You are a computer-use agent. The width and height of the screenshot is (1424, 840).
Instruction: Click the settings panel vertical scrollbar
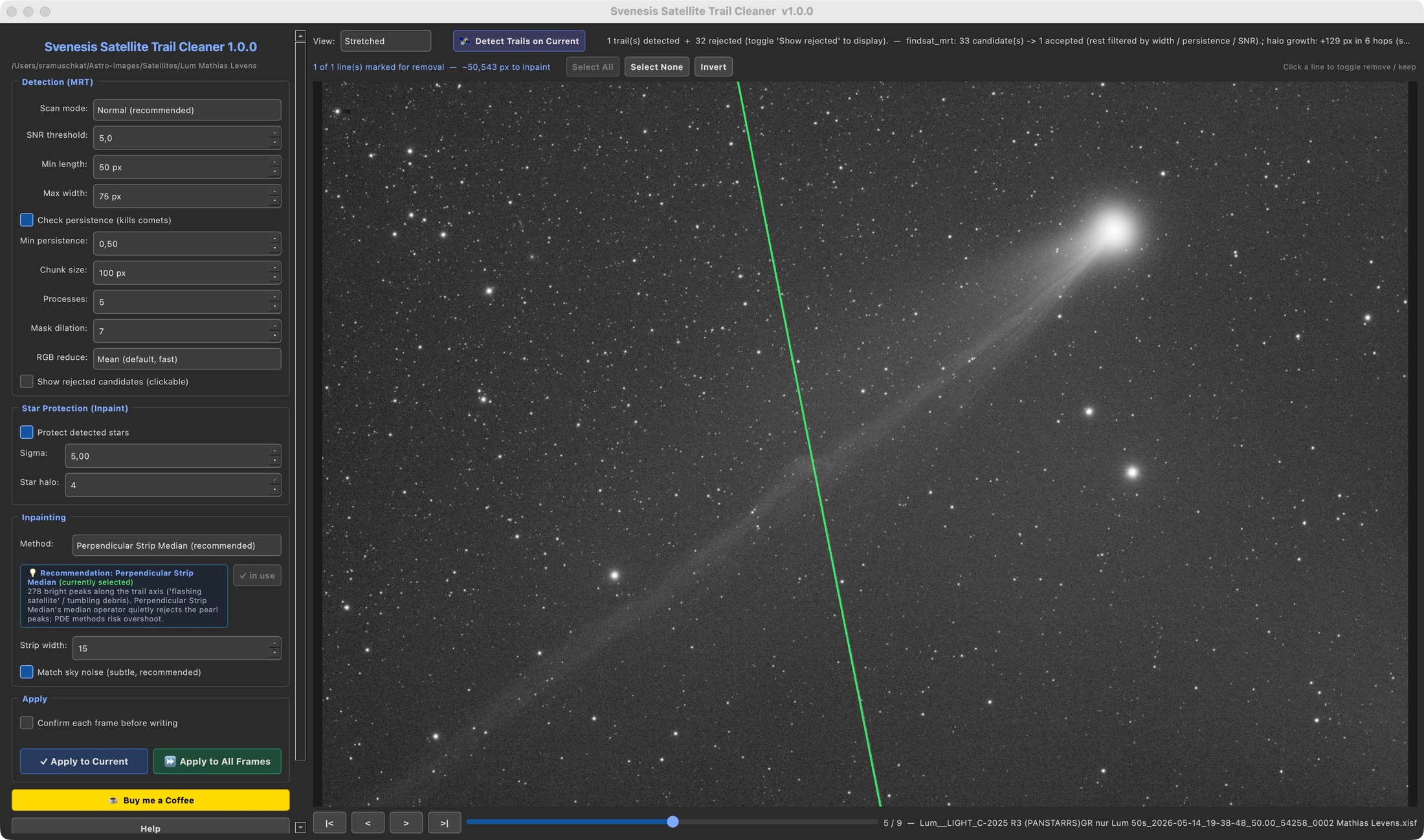point(300,401)
